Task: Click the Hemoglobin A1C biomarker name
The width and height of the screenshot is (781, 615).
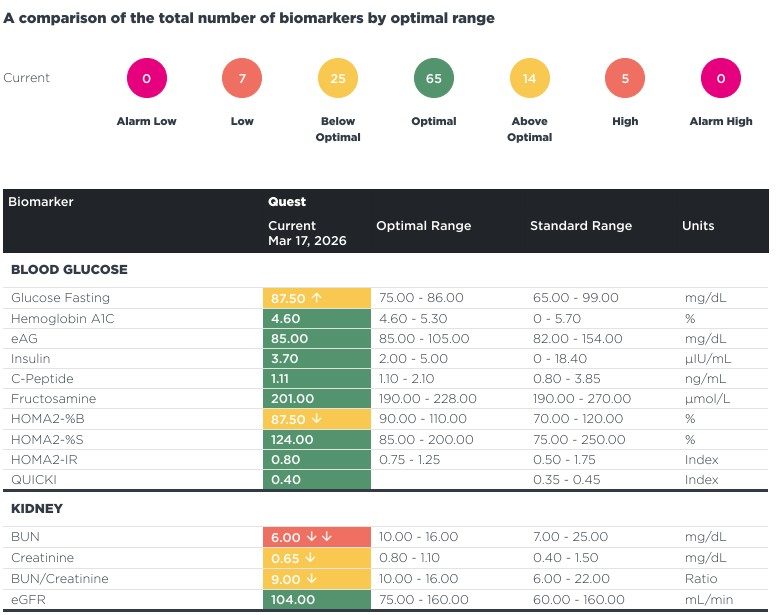Action: coord(63,319)
